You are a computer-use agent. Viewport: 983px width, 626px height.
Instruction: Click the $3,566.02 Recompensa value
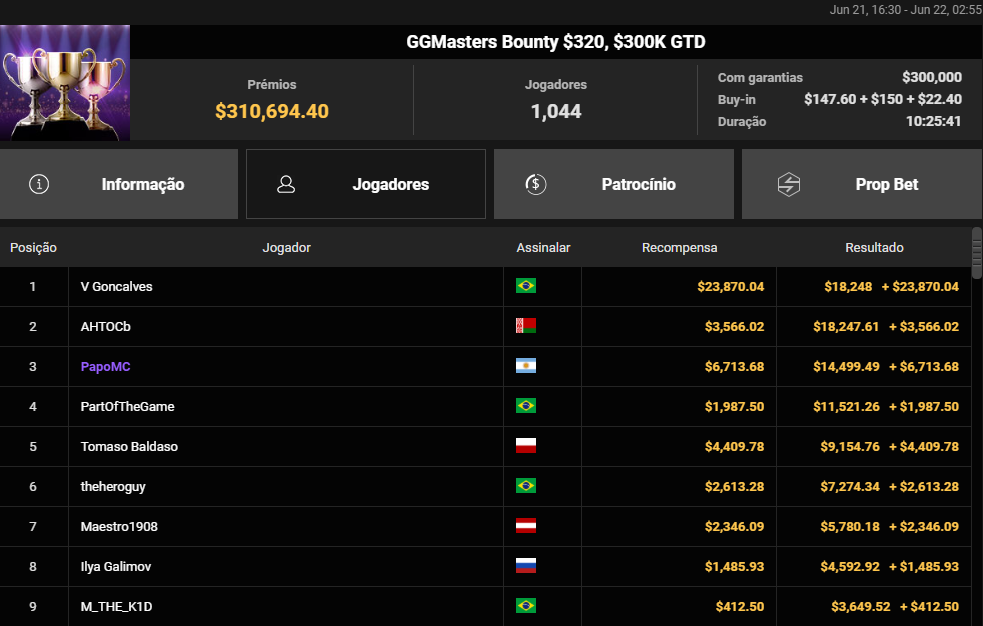pos(734,326)
